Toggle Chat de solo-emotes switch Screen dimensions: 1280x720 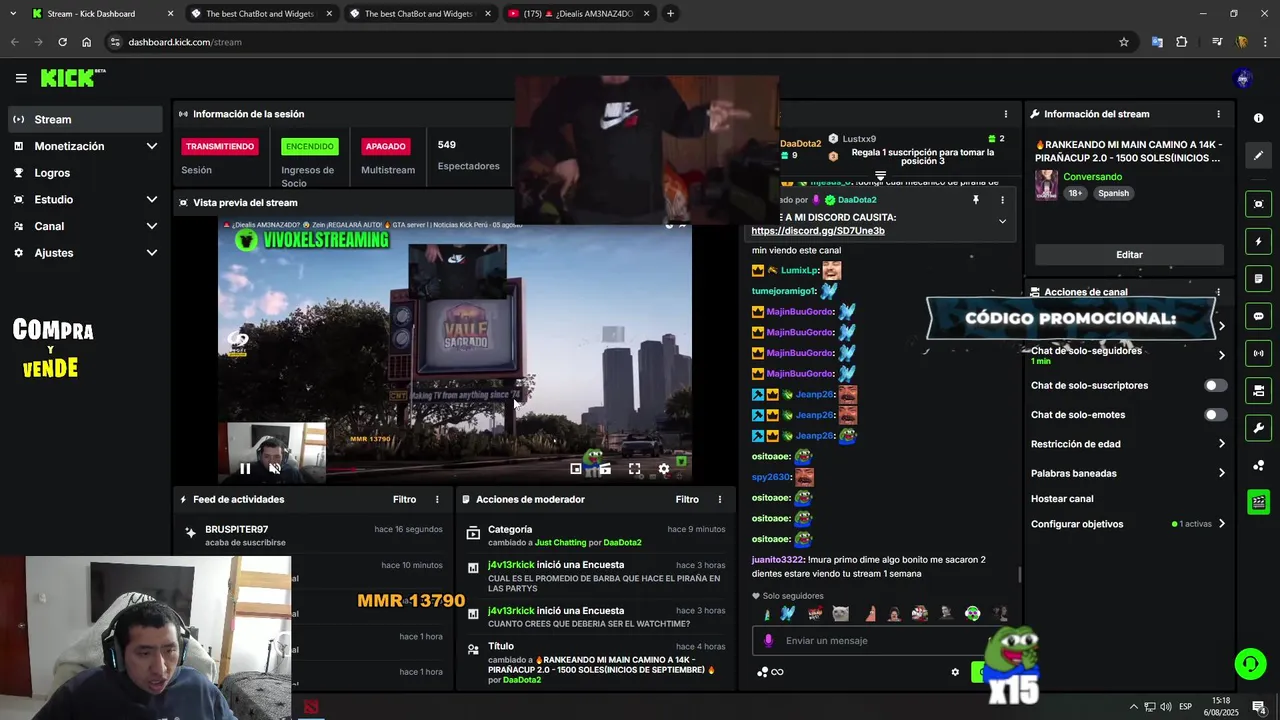point(1214,414)
